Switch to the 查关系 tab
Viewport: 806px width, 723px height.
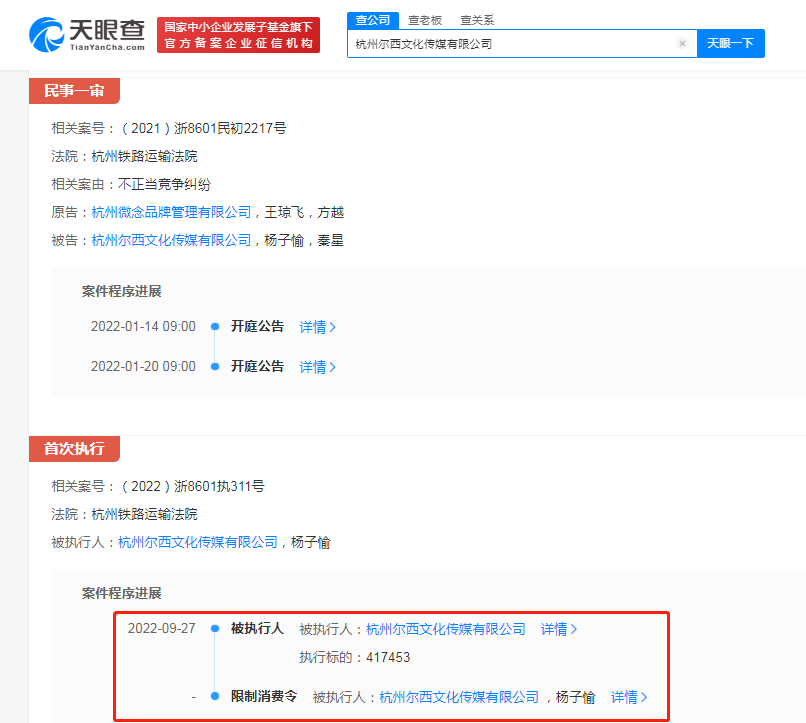click(477, 21)
